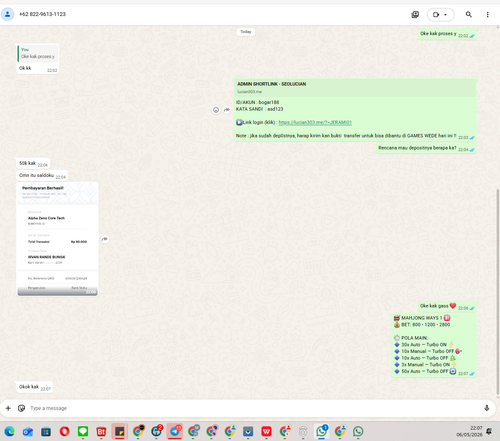The image size is (500, 441).
Task: Select the 'ID/AKUN : bogar188' text line
Action: (257, 102)
